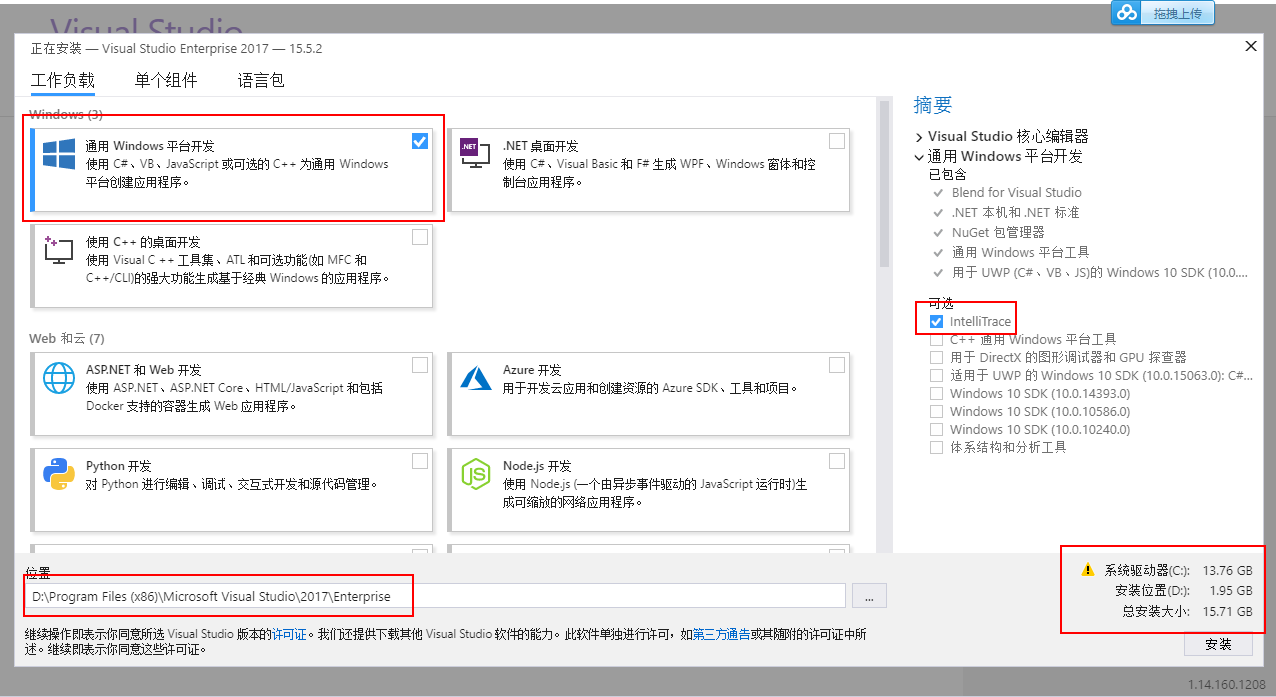This screenshot has width=1276, height=697.
Task: Check the Node.js 开发 workload checkbox
Action: (x=837, y=461)
